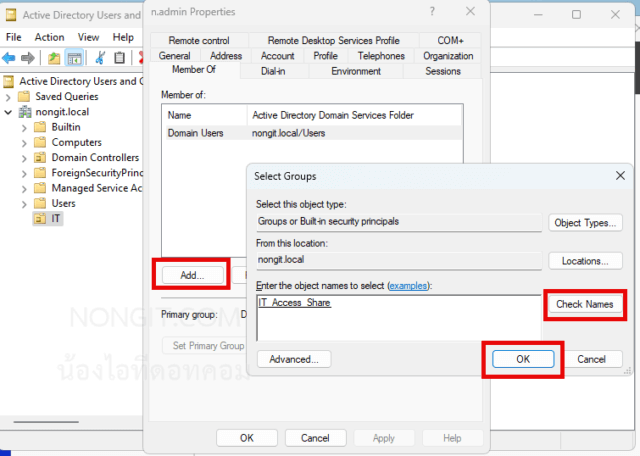The image size is (640, 456).
Task: Expand the ForeignSecurityPrincipals node
Action: tap(24, 174)
